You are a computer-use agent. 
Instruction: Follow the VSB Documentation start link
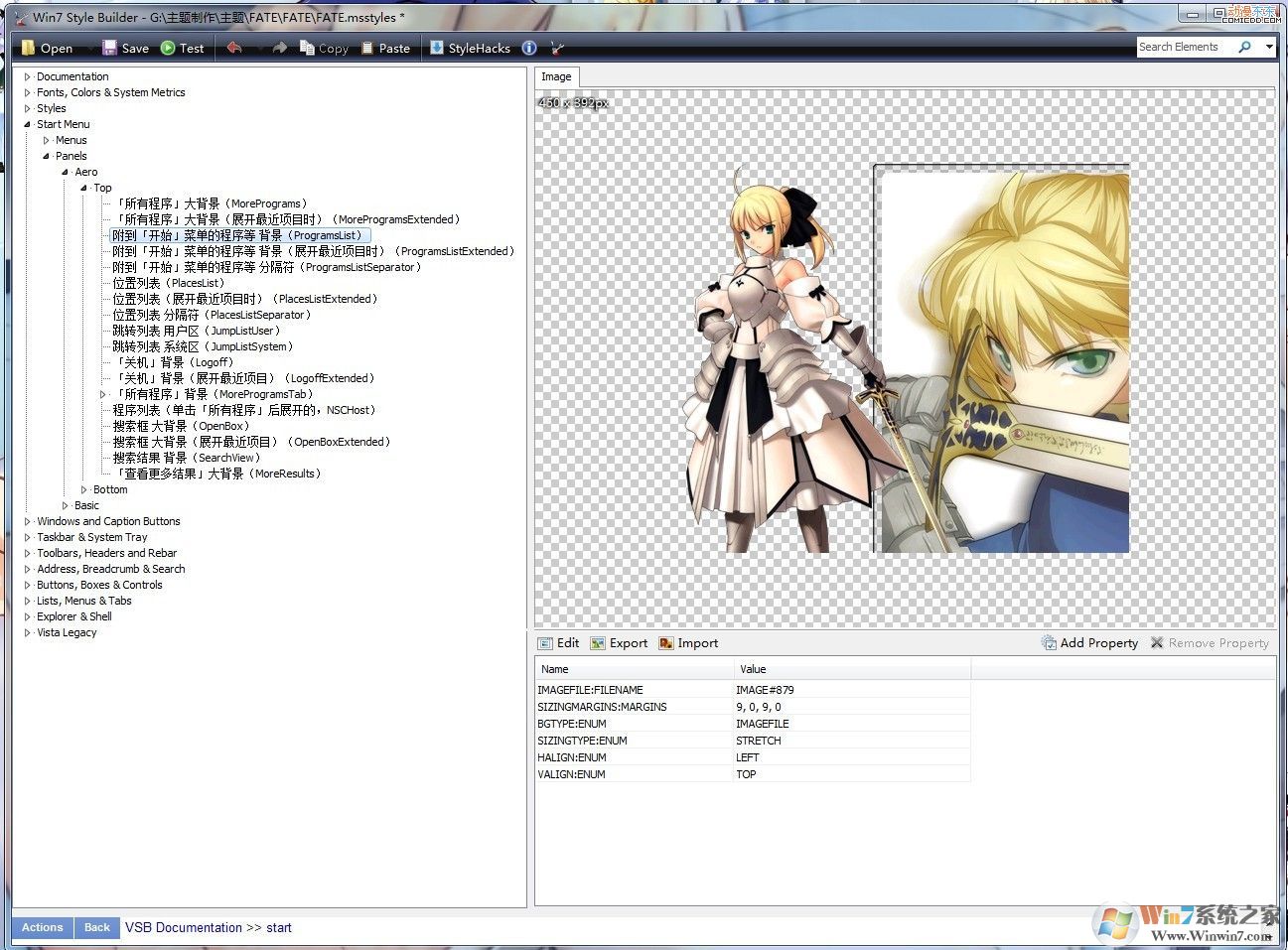[209, 927]
